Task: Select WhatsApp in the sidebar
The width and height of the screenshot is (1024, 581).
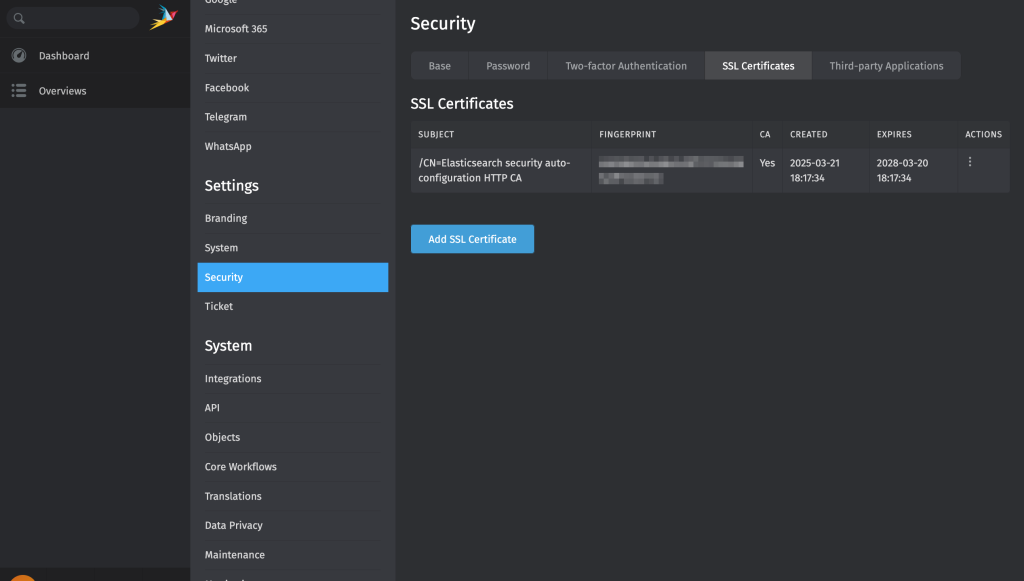Action: point(228,146)
